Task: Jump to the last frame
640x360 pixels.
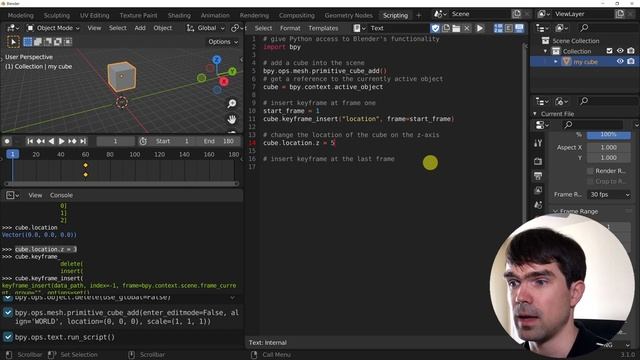Action: (83, 141)
